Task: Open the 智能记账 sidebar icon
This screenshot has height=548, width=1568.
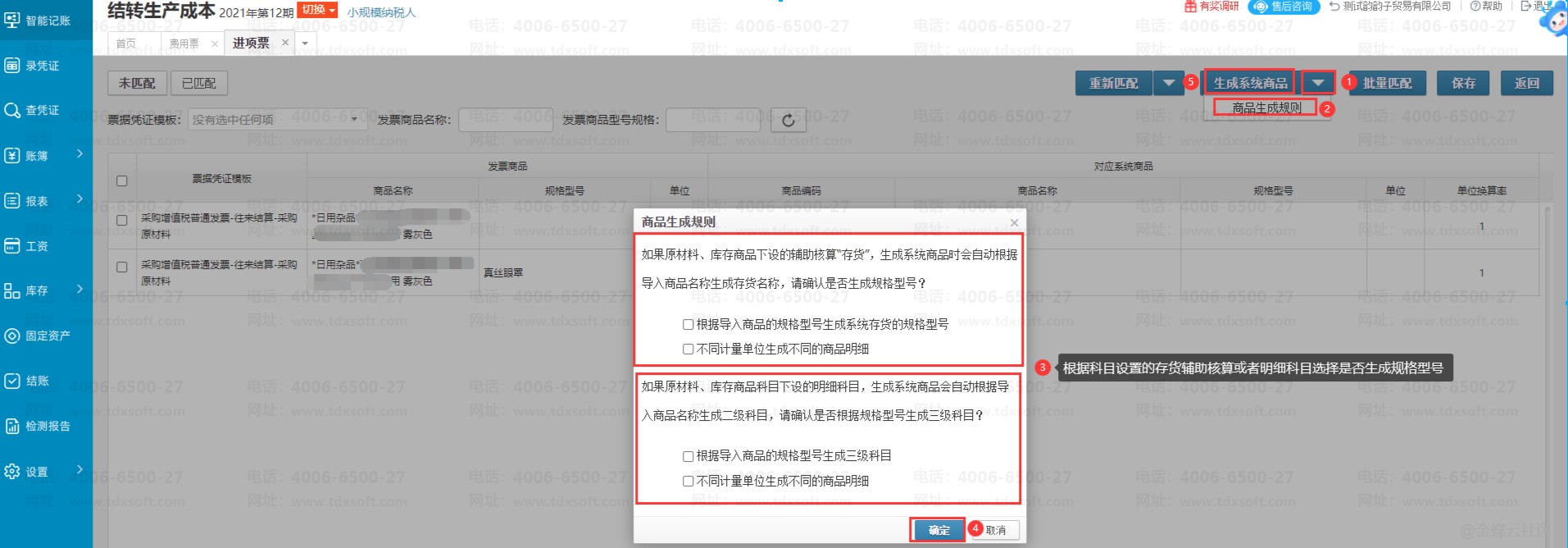Action: [x=12, y=20]
